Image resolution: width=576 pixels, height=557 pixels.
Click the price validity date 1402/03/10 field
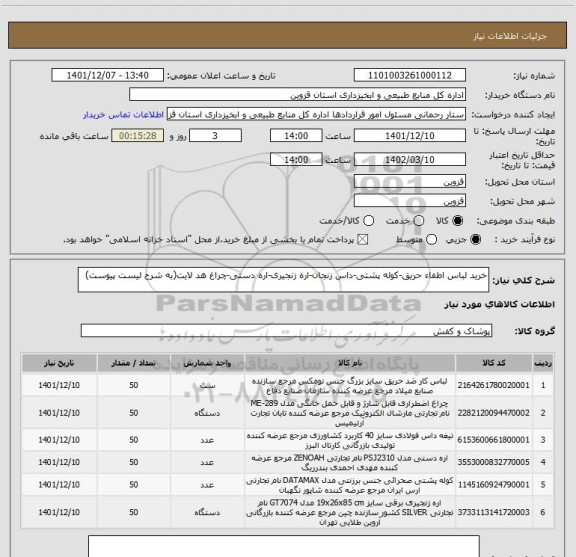coord(410,159)
